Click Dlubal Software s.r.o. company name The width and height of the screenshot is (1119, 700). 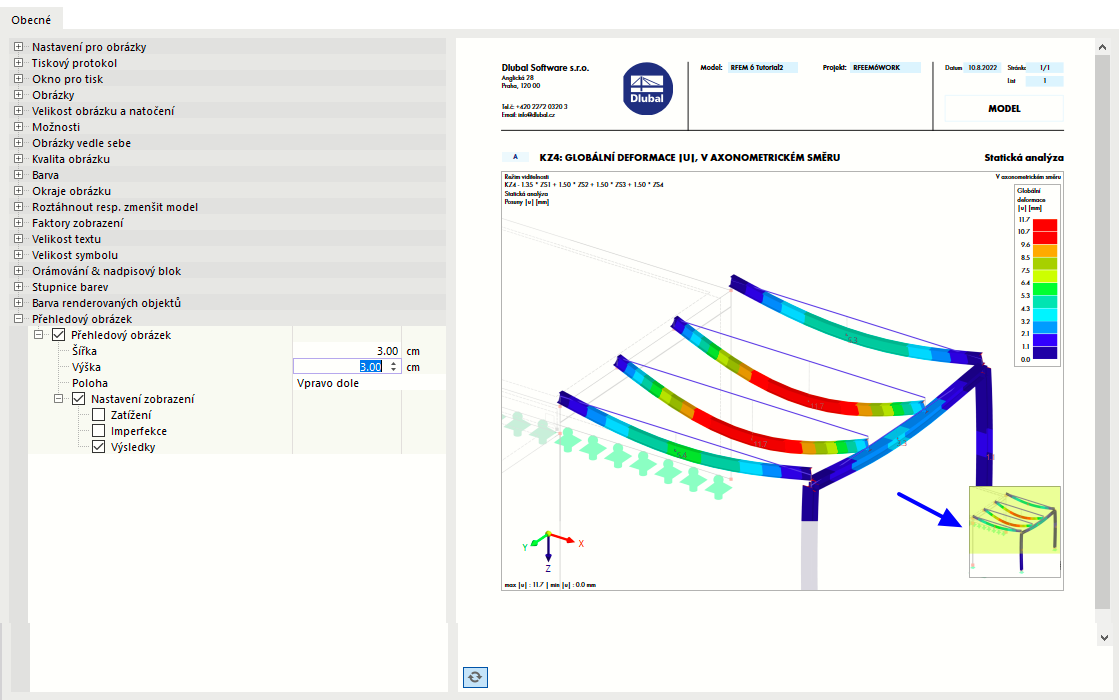click(x=545, y=68)
